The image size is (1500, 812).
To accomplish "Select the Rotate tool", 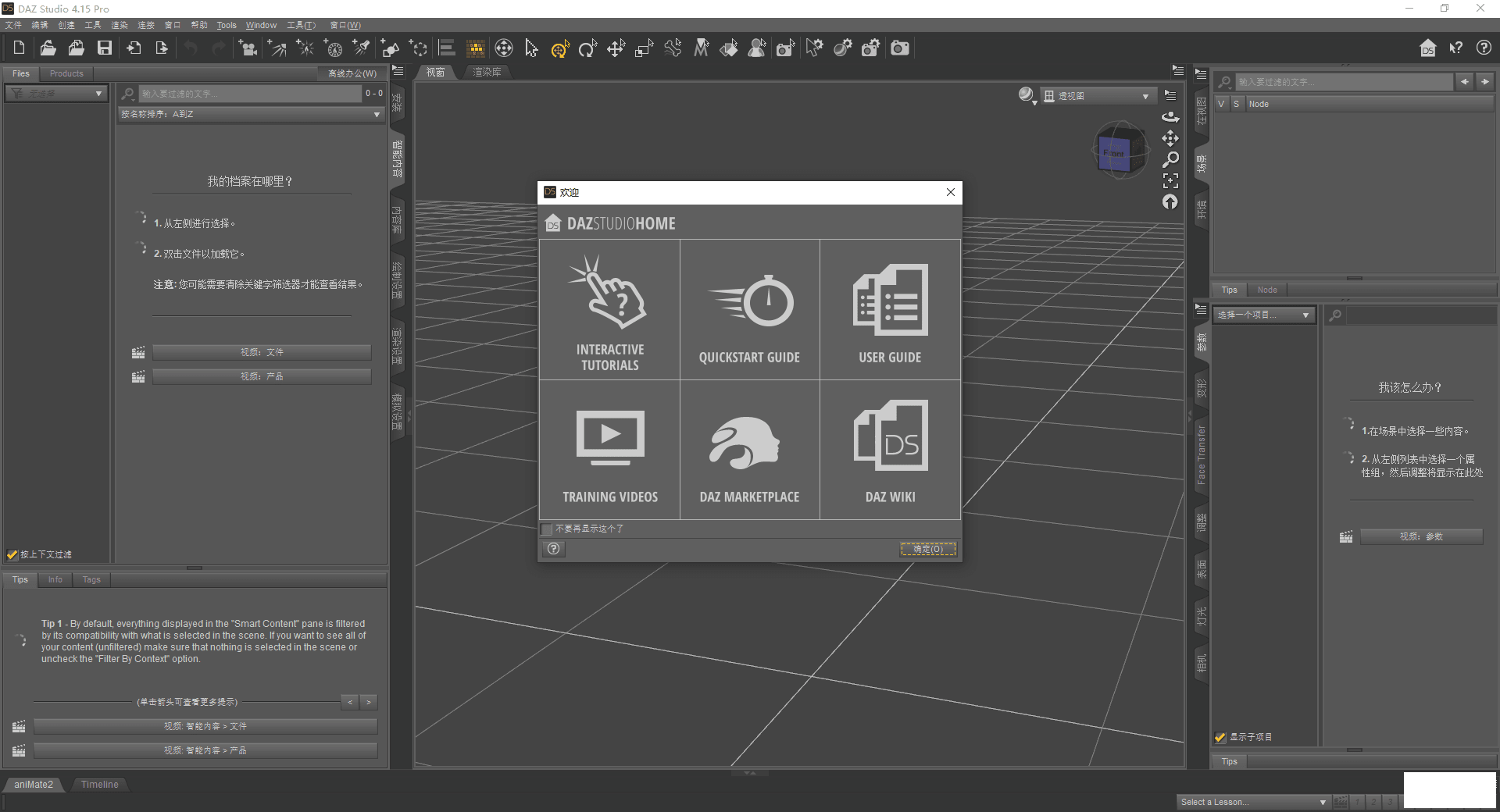I will coord(587,48).
